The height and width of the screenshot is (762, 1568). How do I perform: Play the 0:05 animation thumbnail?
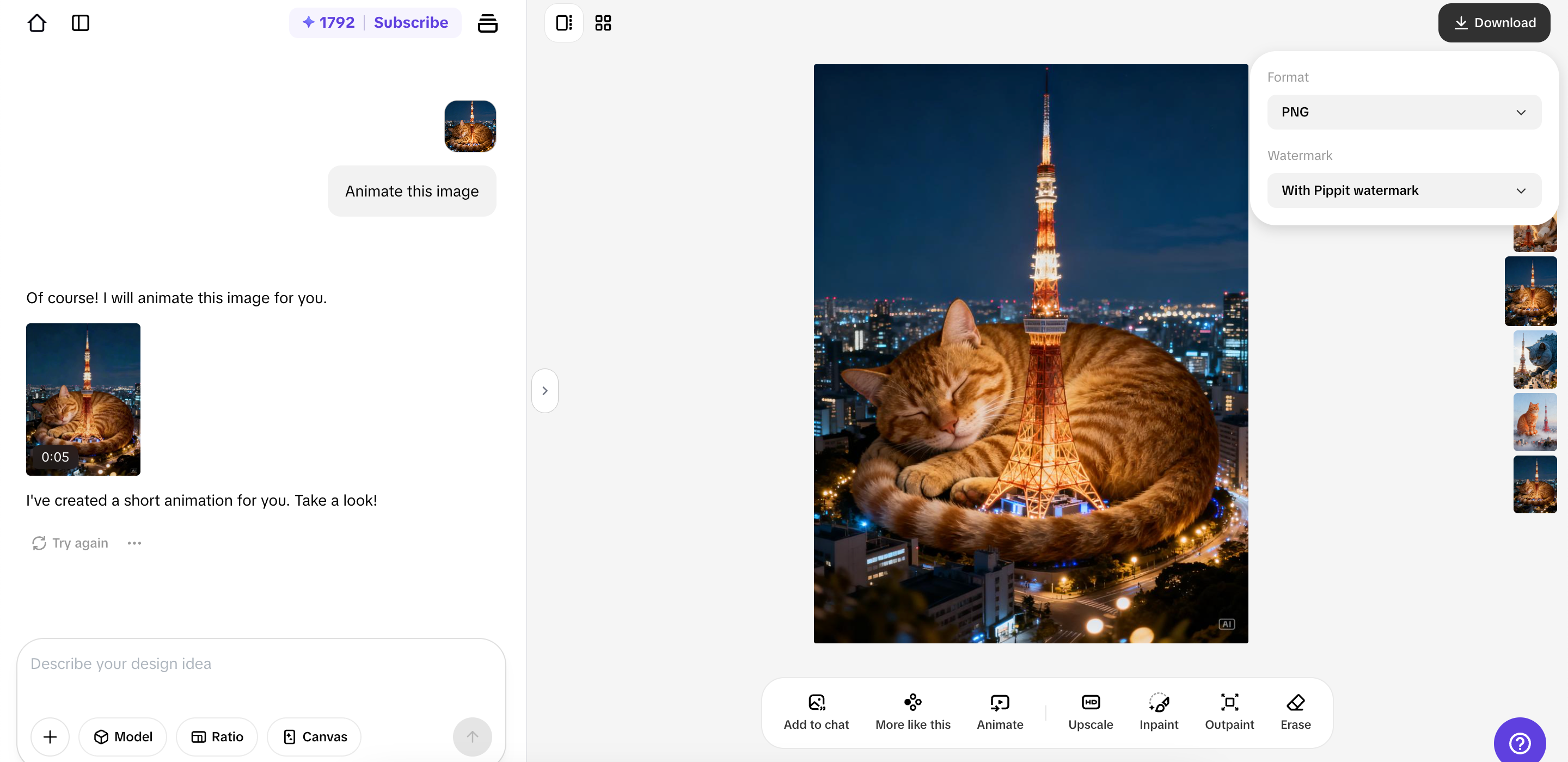click(x=83, y=400)
